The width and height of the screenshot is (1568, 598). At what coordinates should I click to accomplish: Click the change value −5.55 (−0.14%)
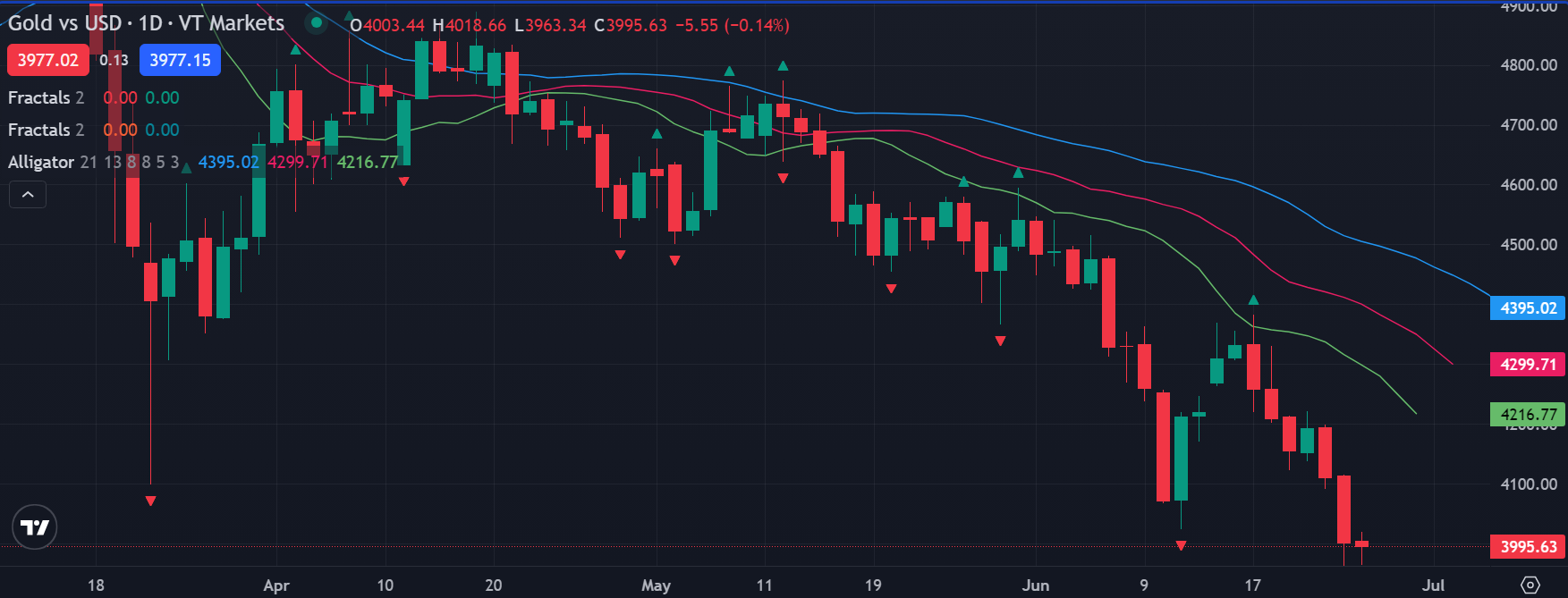[x=732, y=25]
